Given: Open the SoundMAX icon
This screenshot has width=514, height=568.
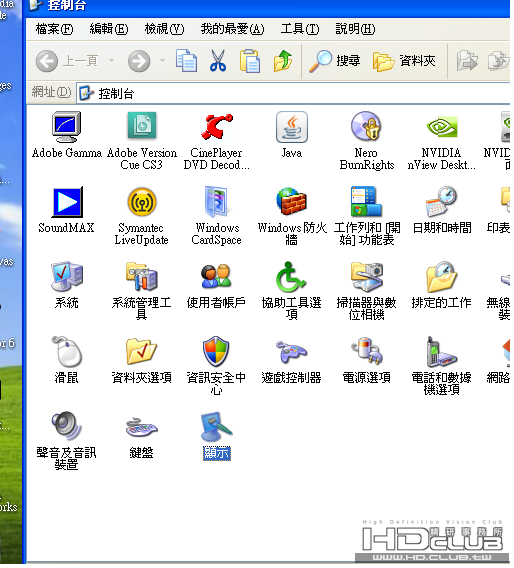Looking at the screenshot, I should coord(67,202).
